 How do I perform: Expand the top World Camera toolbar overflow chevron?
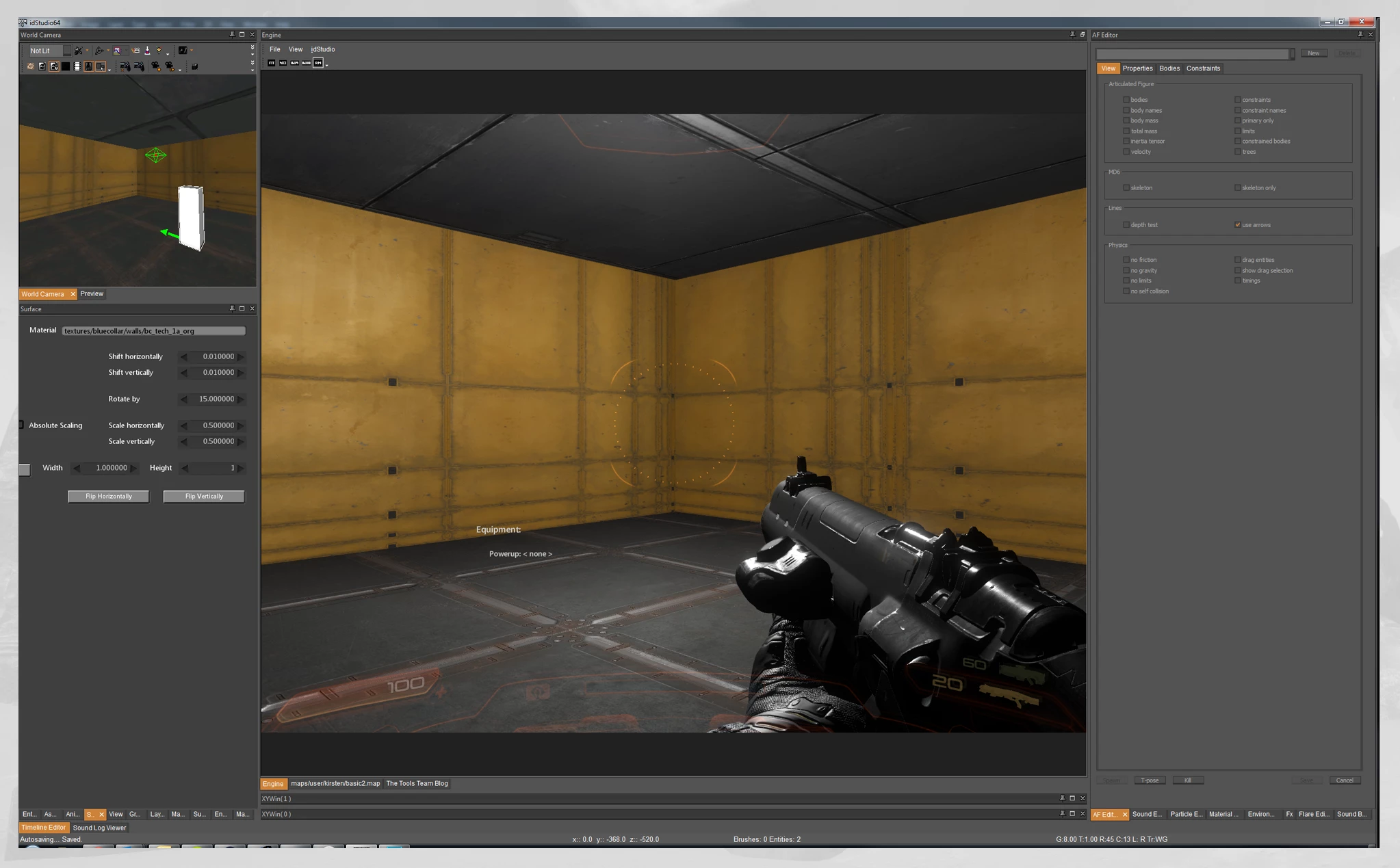click(x=252, y=47)
